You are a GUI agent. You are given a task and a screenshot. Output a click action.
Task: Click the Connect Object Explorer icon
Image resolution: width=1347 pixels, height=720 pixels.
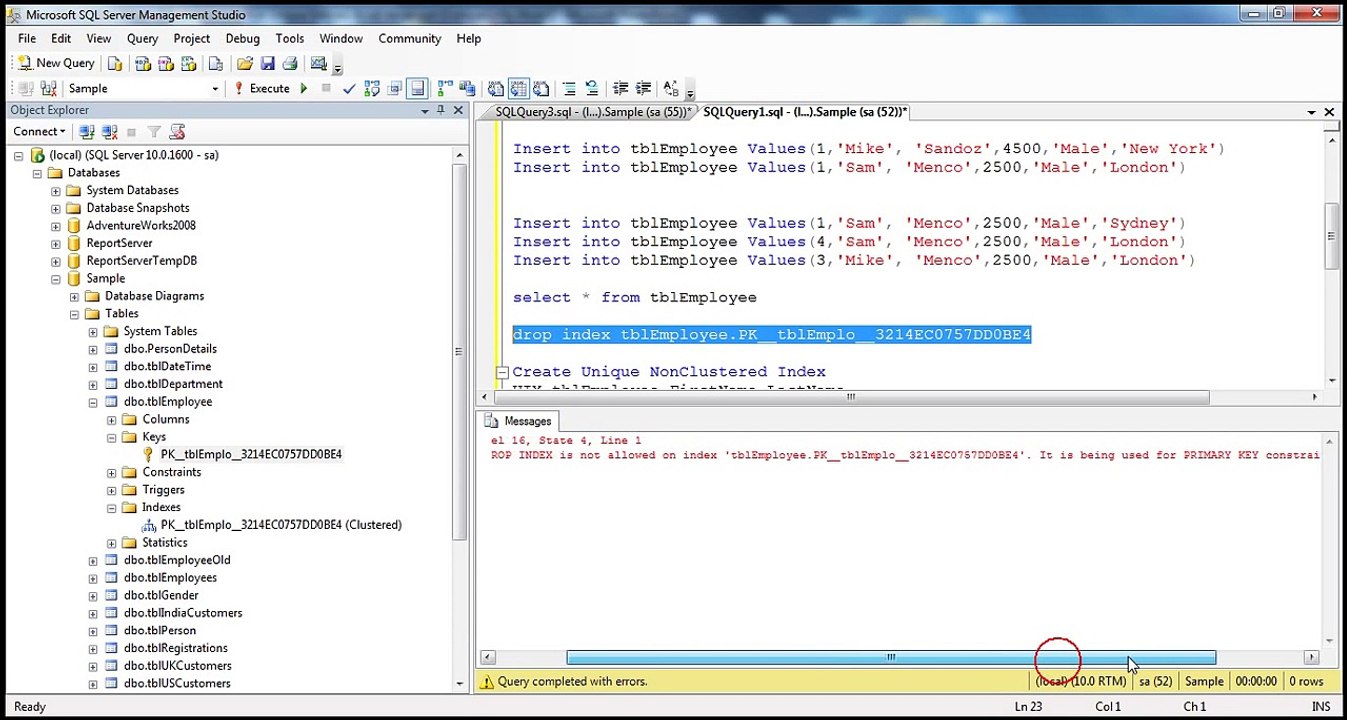click(87, 132)
